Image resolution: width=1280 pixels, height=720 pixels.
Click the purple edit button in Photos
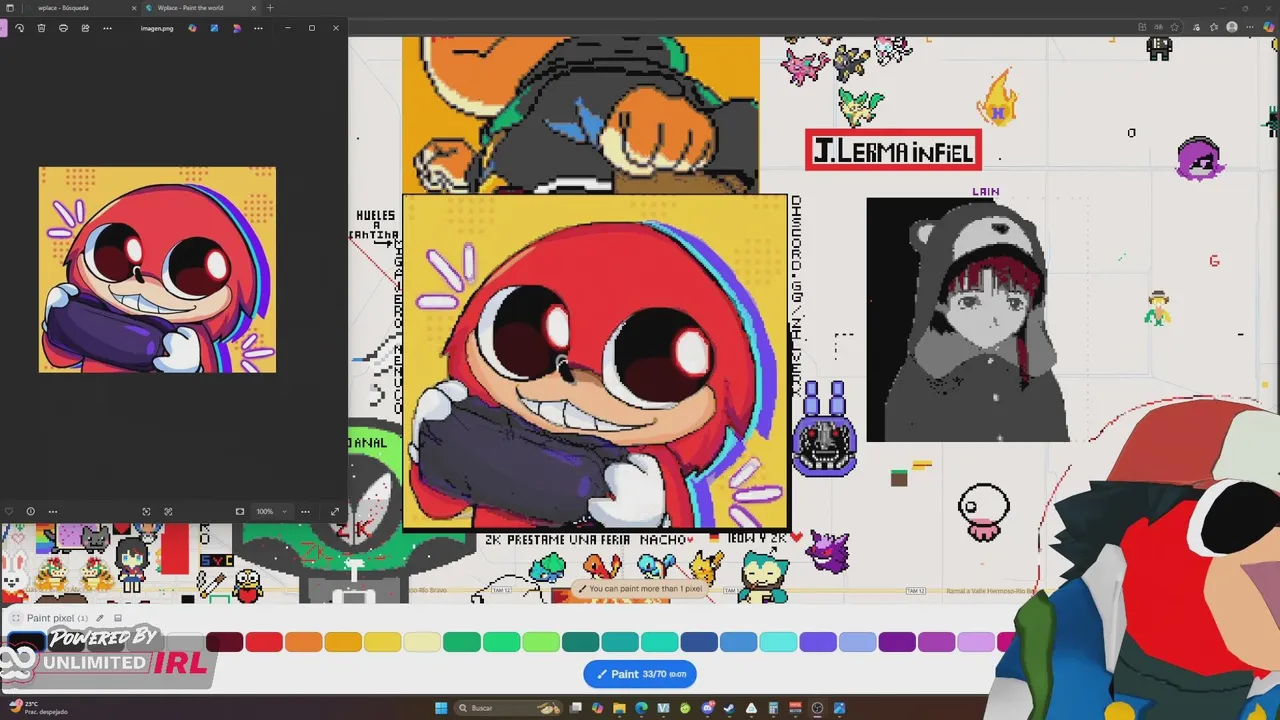(3, 28)
